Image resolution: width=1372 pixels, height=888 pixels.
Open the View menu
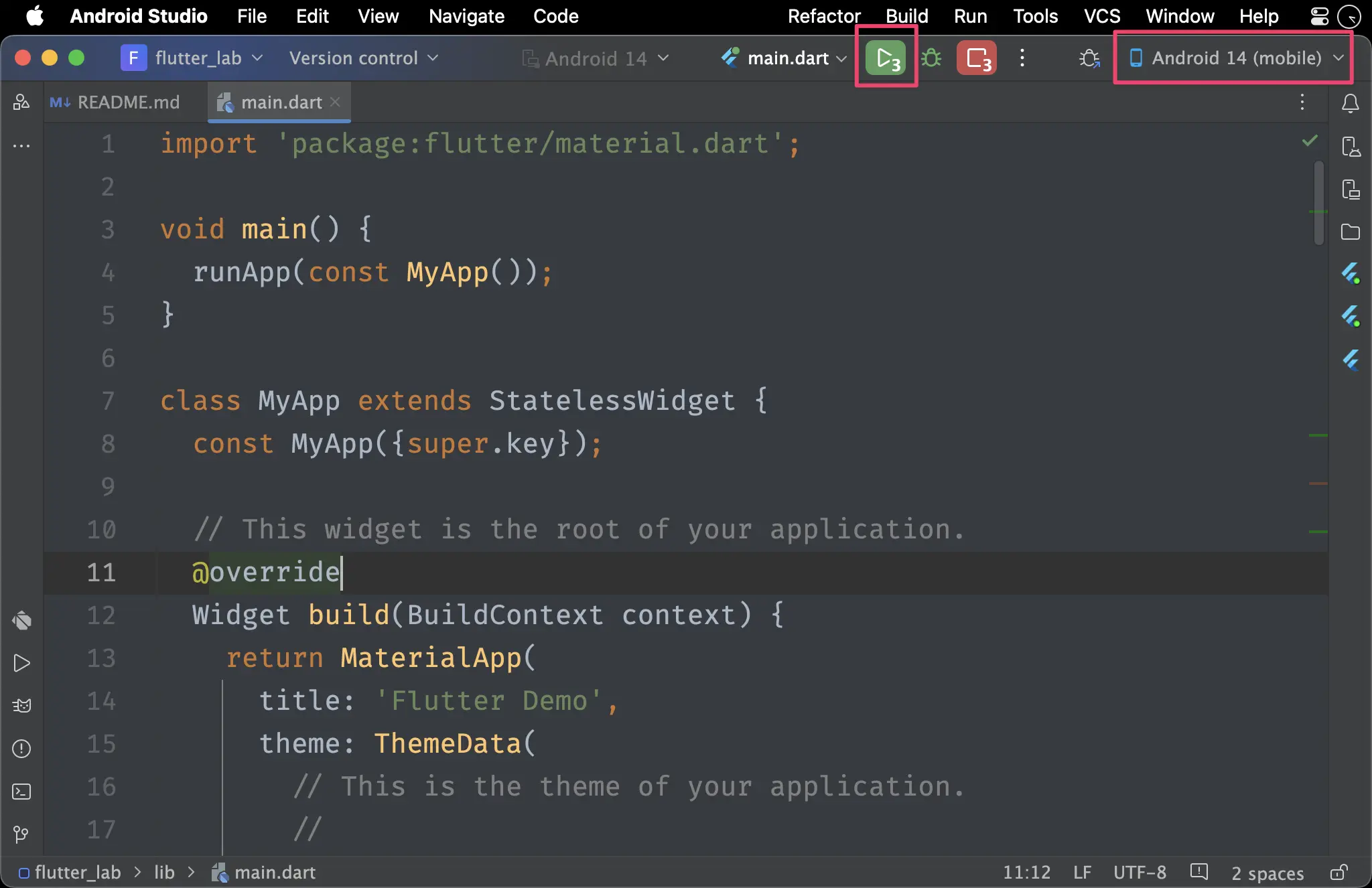[x=378, y=16]
